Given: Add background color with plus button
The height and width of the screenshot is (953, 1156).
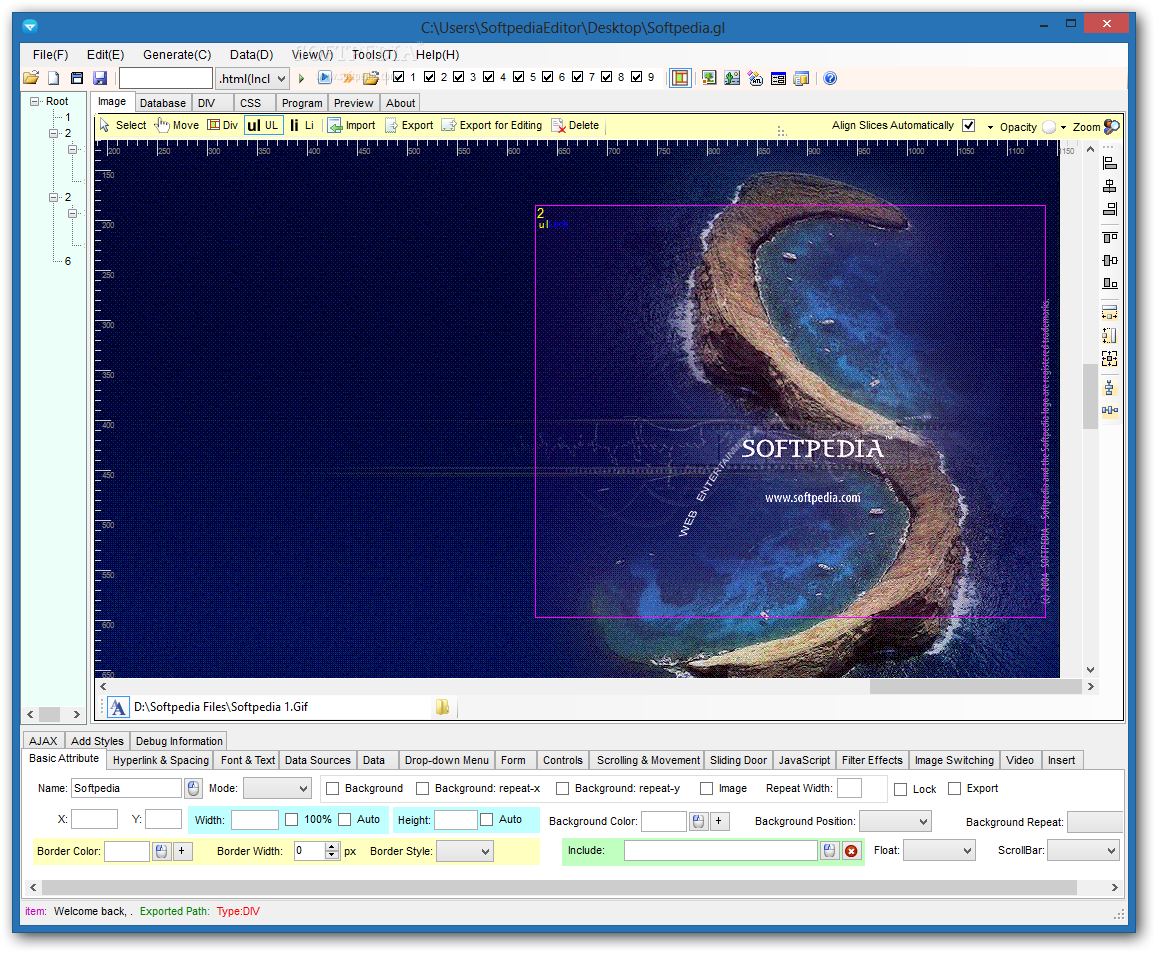Looking at the screenshot, I should tap(719, 821).
